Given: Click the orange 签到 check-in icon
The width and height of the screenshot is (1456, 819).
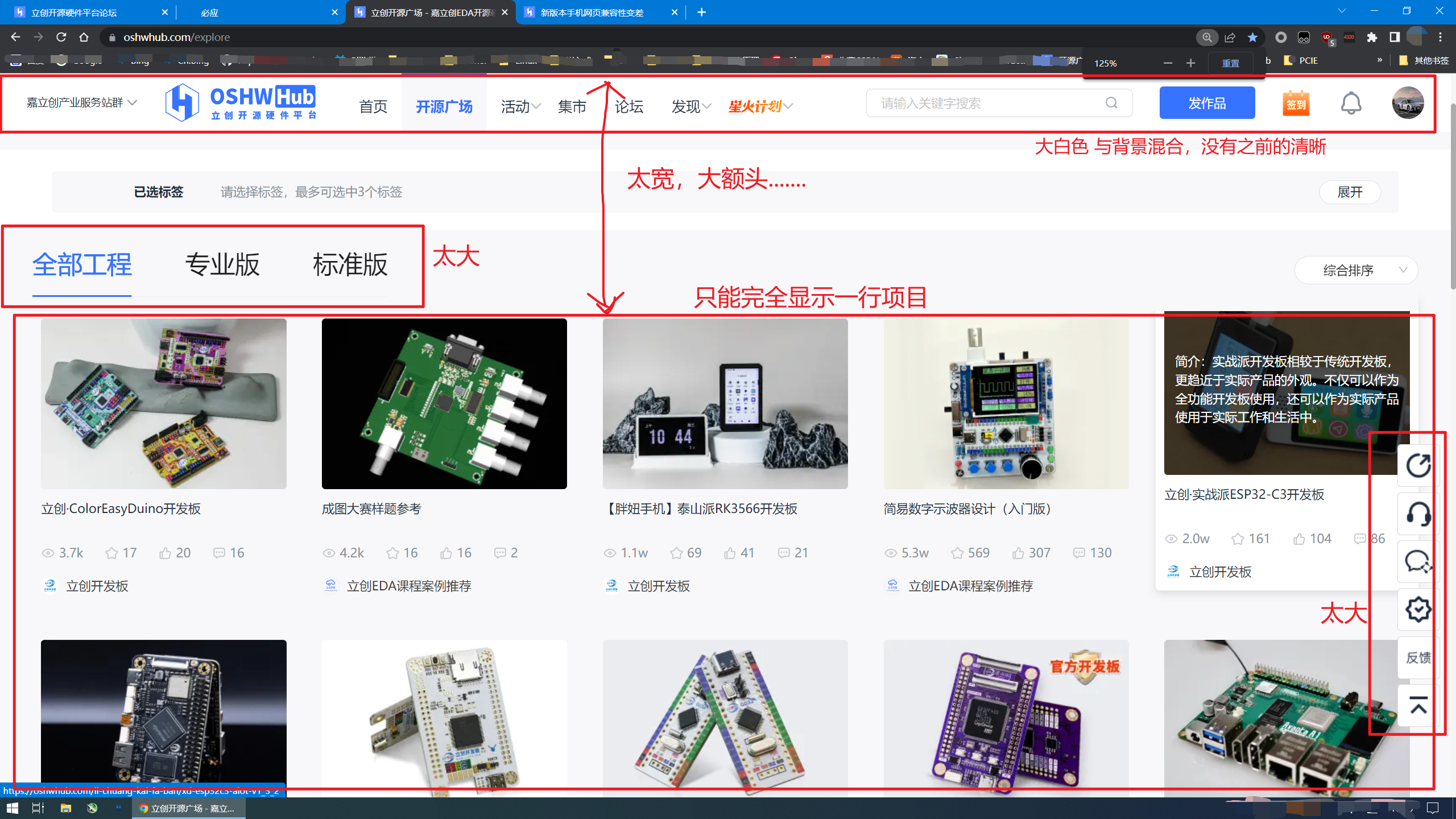Looking at the screenshot, I should pos(1296,104).
